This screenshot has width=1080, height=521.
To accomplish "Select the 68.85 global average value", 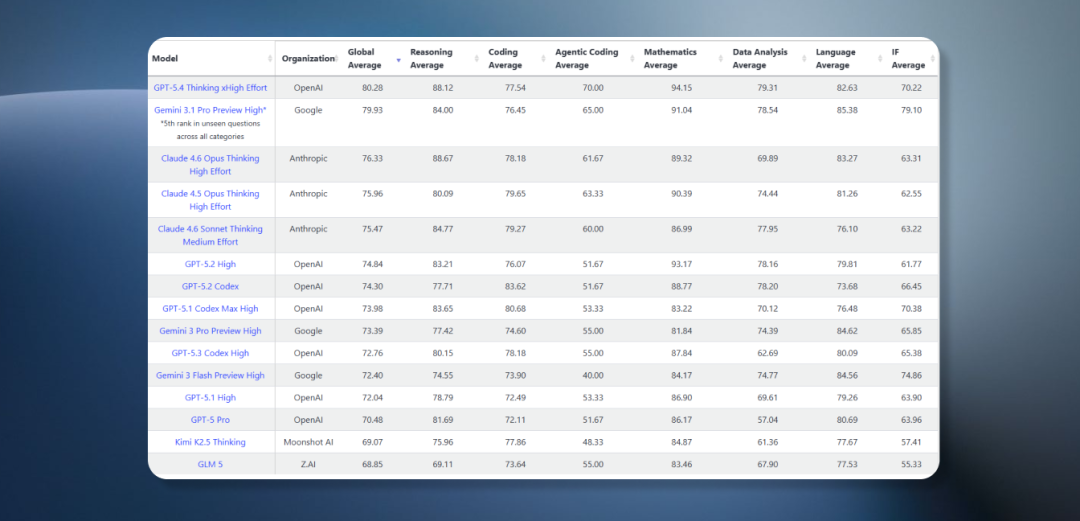I will pos(373,464).
